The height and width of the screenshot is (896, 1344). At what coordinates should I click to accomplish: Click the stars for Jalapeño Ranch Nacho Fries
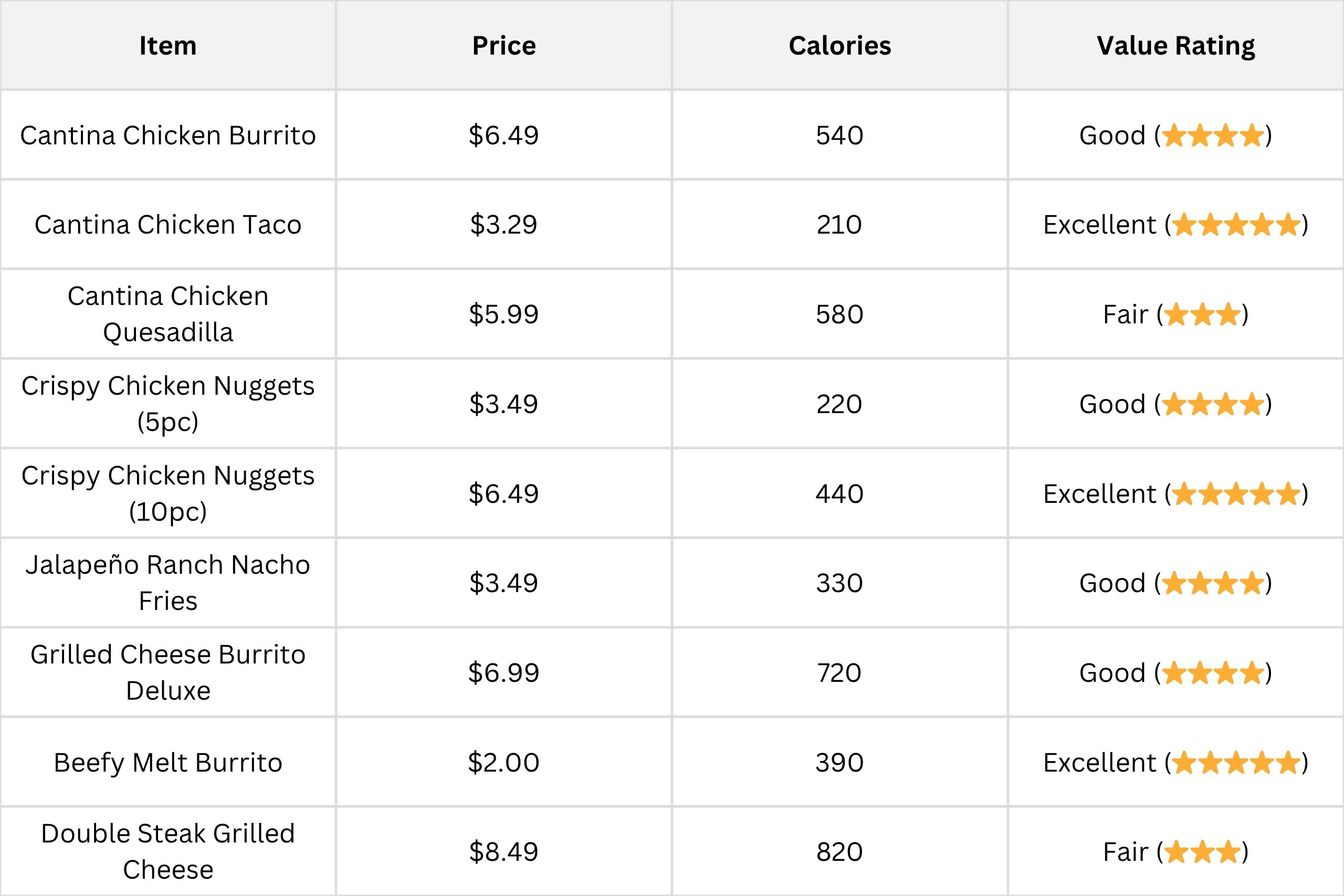tap(1213, 584)
